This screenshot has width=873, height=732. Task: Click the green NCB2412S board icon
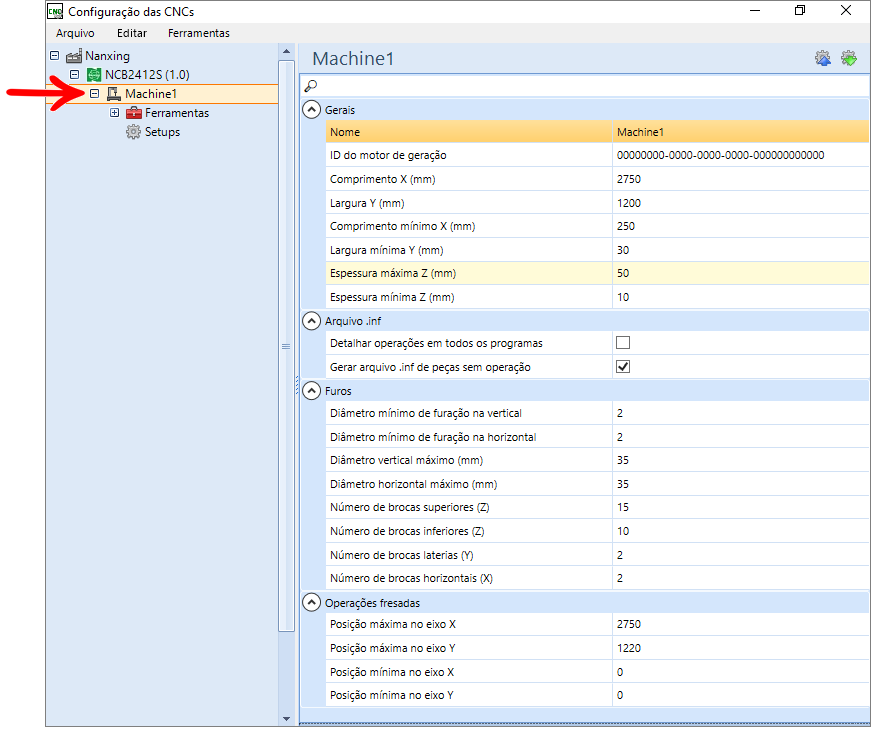94,75
